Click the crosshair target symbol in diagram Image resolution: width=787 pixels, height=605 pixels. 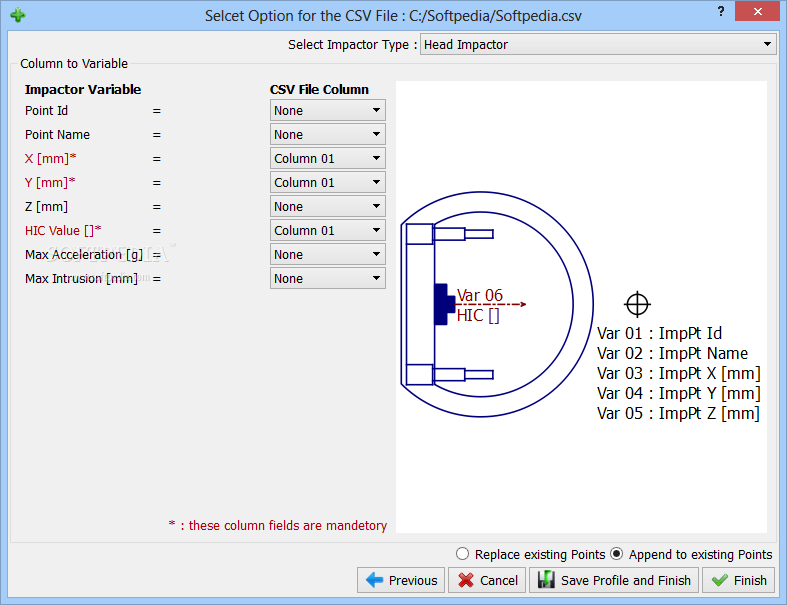637,304
